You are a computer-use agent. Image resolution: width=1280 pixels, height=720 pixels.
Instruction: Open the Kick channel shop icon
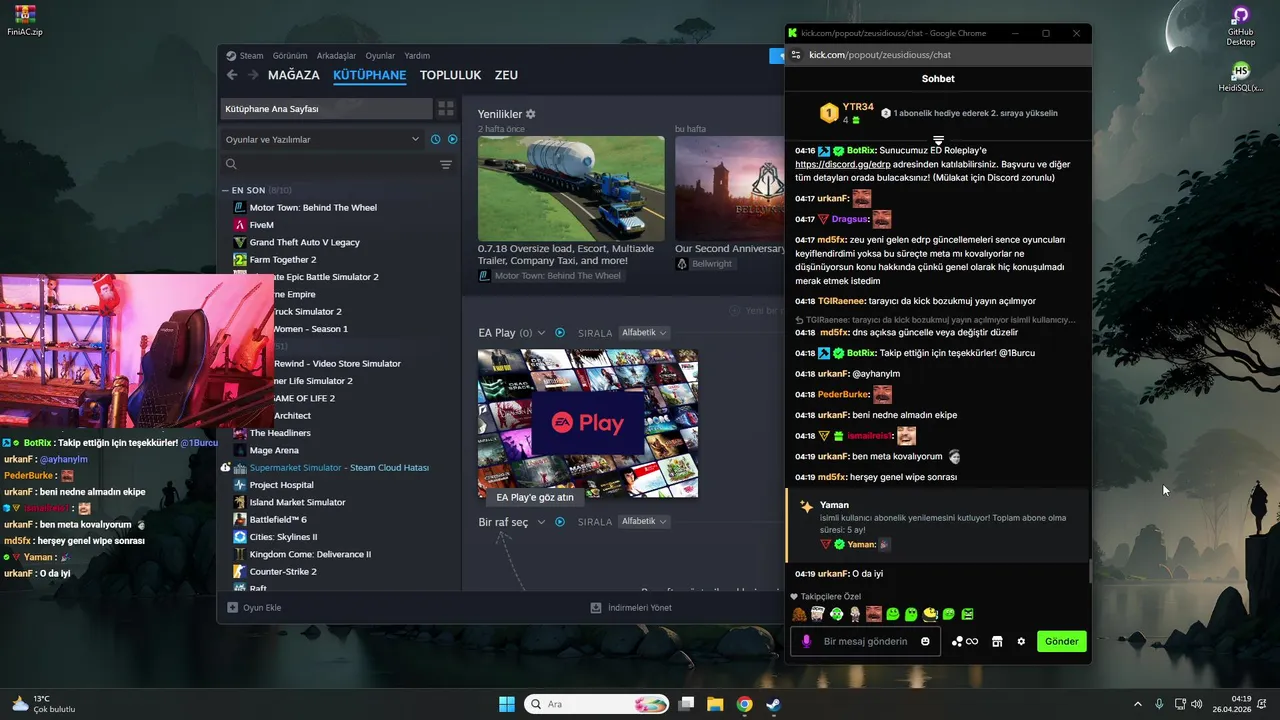(997, 641)
